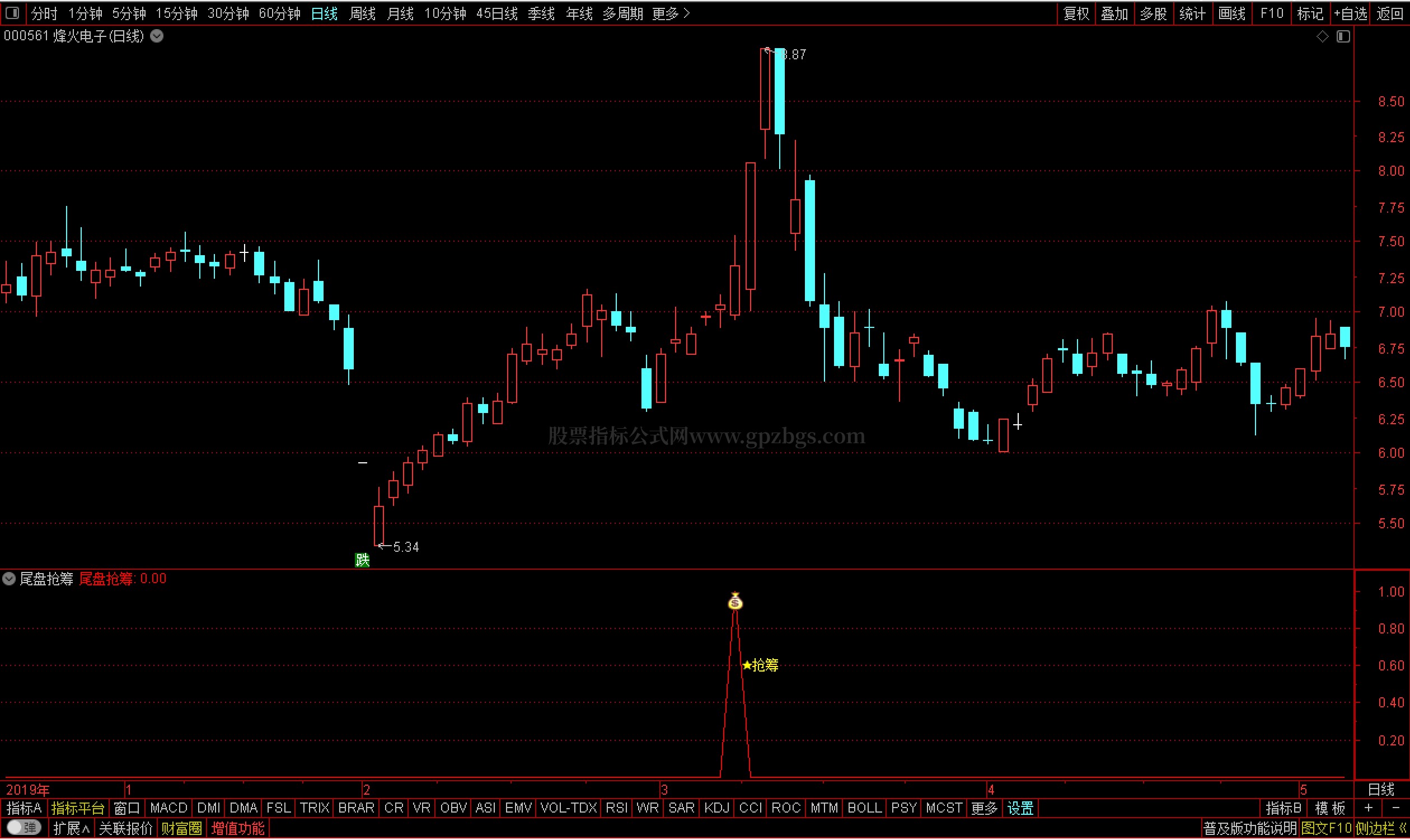Click the +自选 add to watchlist button
Image resolution: width=1410 pixels, height=840 pixels.
pyautogui.click(x=1351, y=13)
